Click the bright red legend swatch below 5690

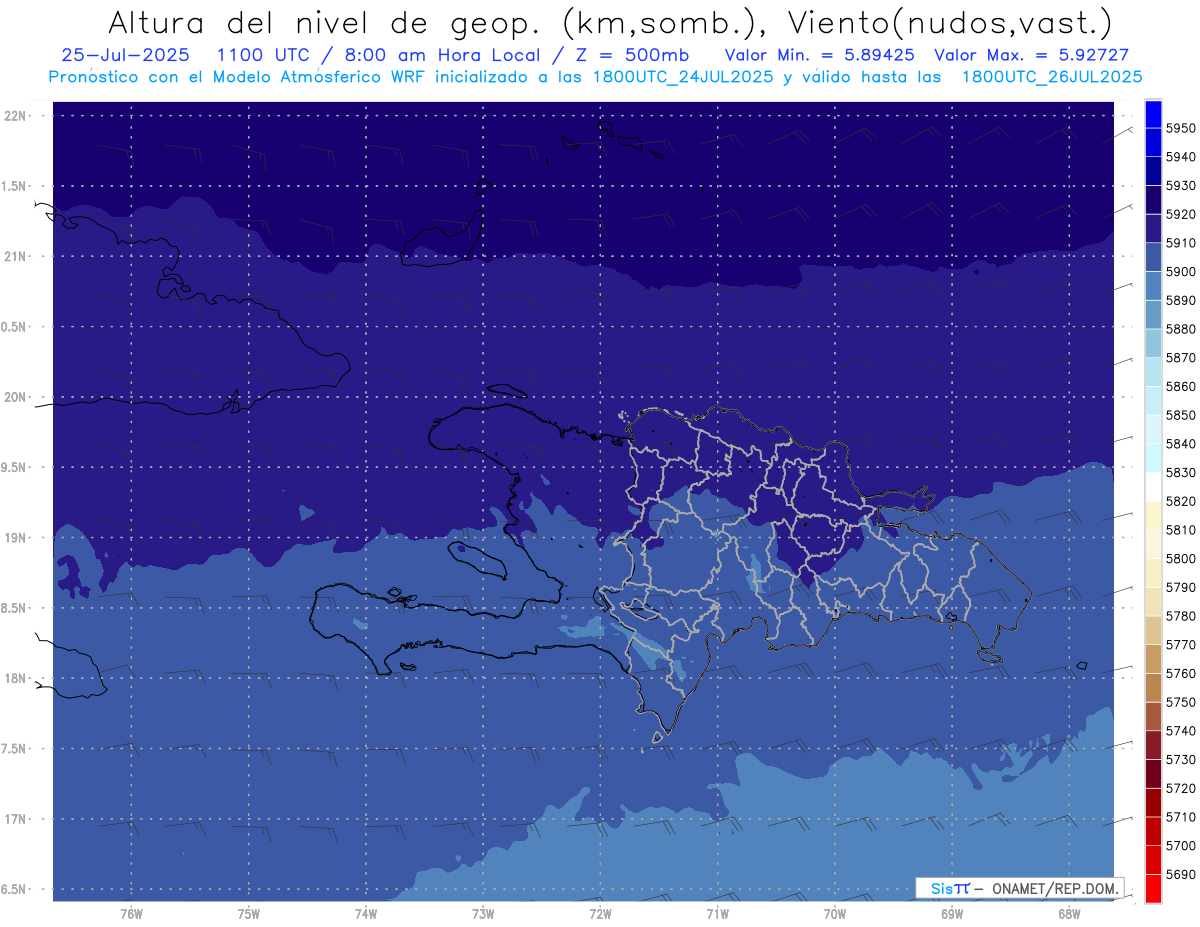[x=1153, y=888]
